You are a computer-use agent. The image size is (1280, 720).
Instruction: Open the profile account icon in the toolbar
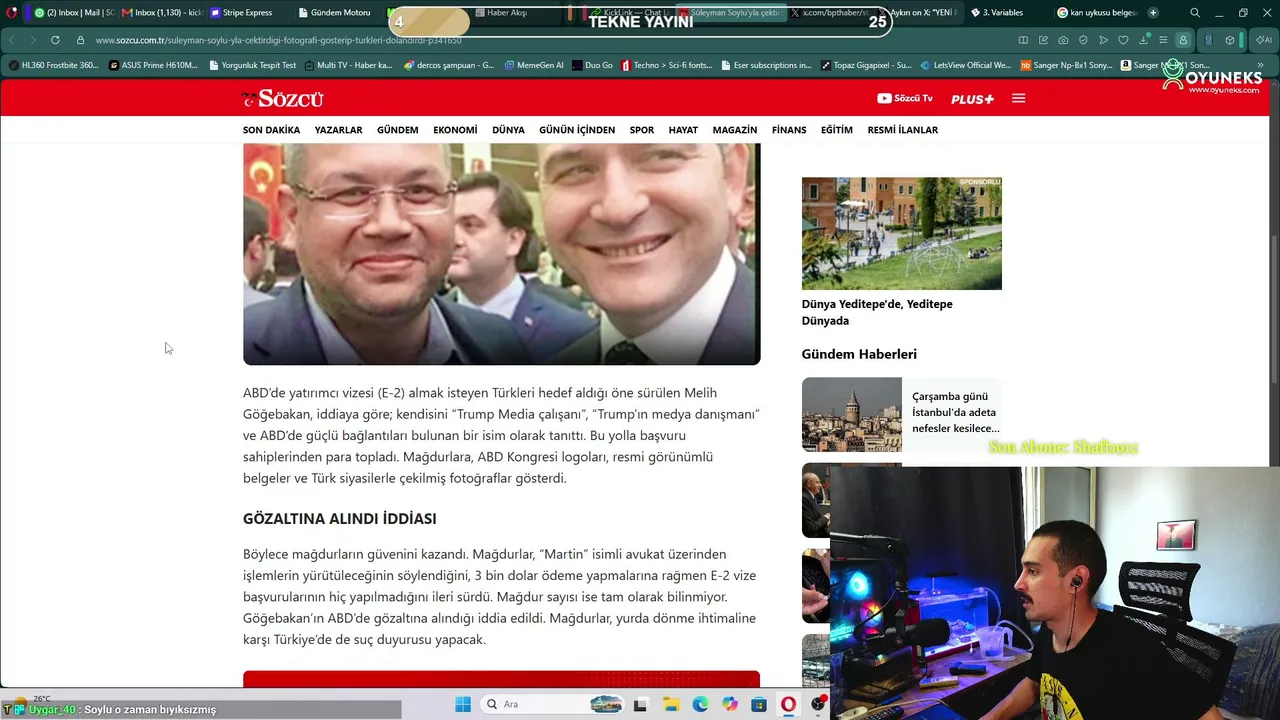pyautogui.click(x=1184, y=40)
